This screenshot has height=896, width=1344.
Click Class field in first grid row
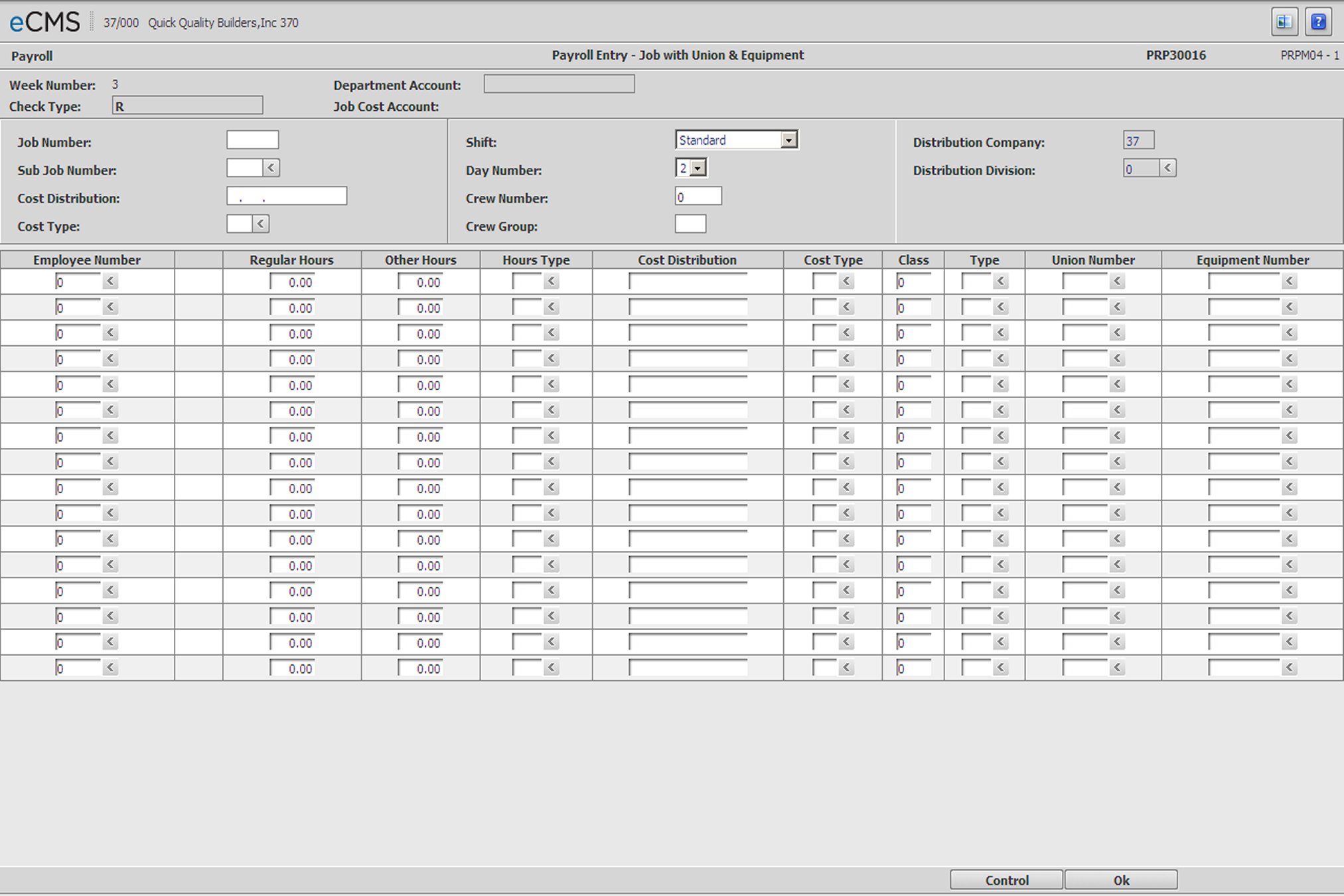[x=913, y=282]
